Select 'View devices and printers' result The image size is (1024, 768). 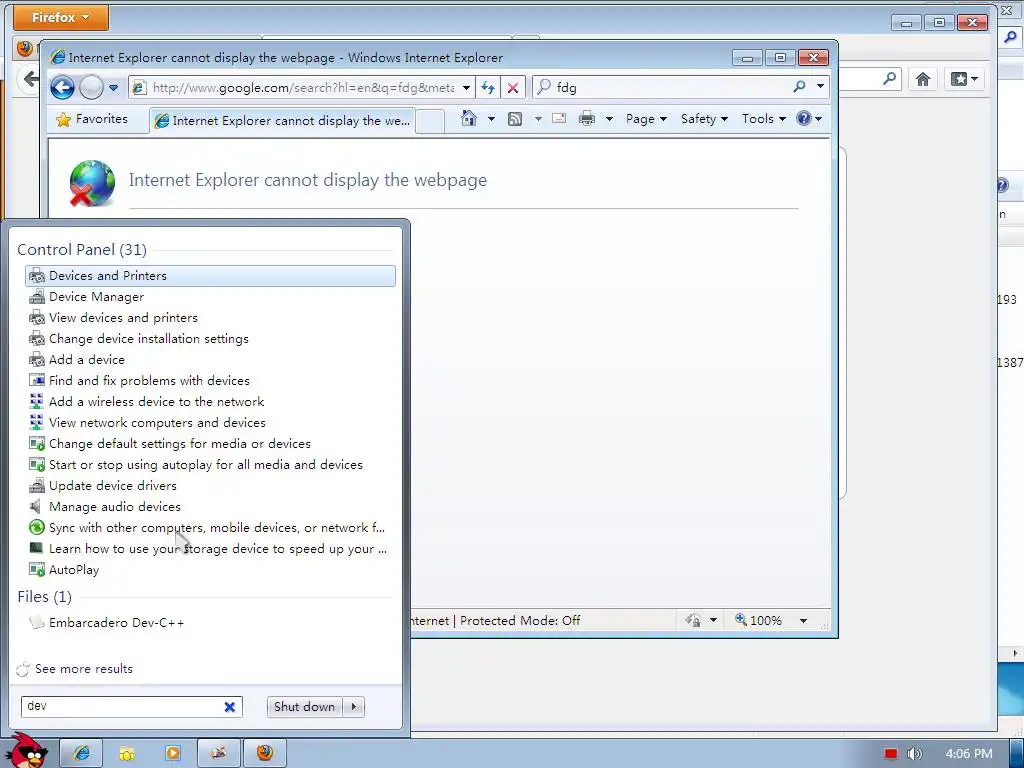coord(210,317)
